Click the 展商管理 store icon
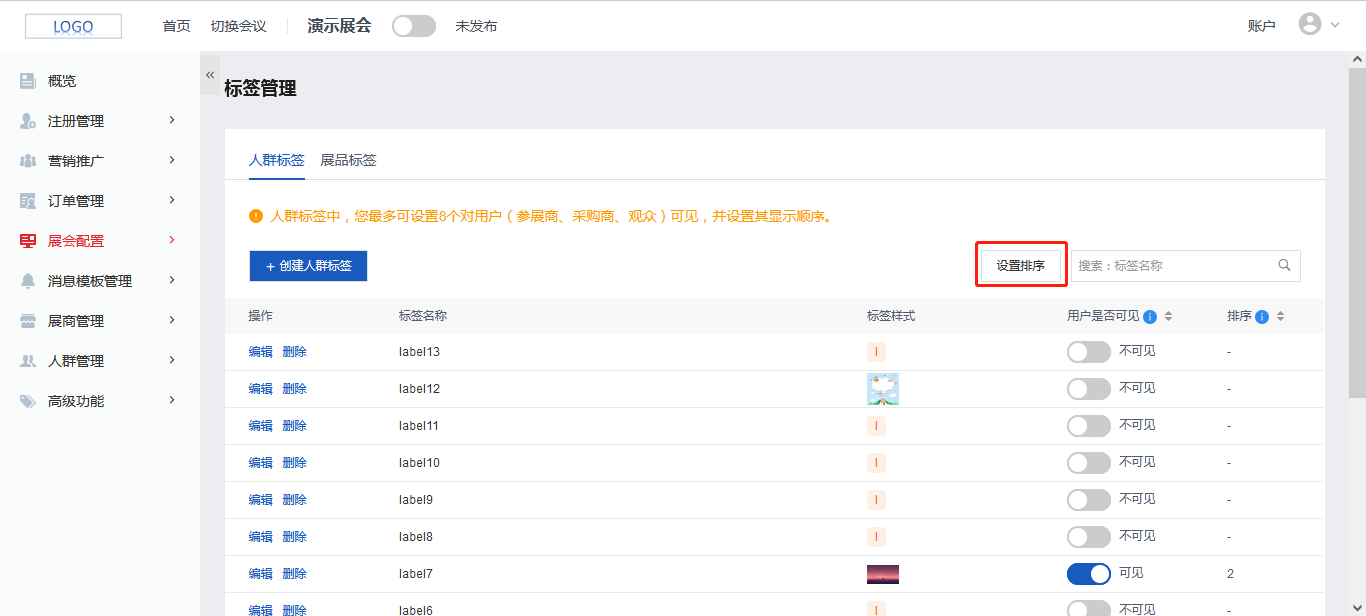This screenshot has height=616, width=1366. (28, 321)
